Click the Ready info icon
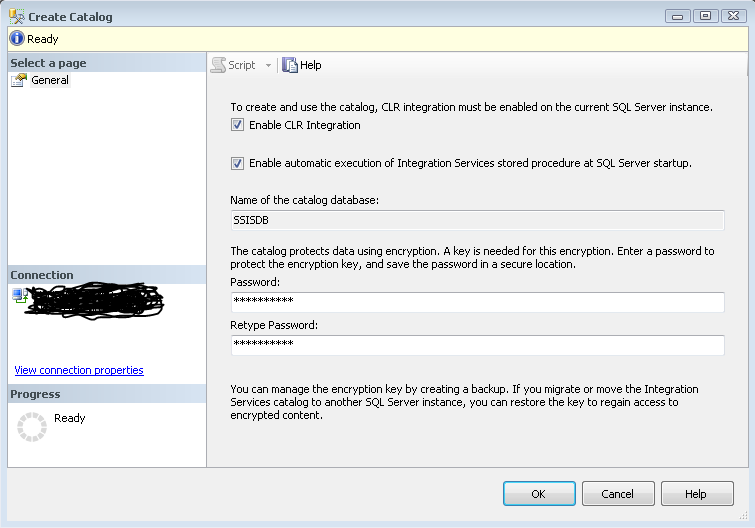Screen dimensions: 755x528 [x=17, y=39]
